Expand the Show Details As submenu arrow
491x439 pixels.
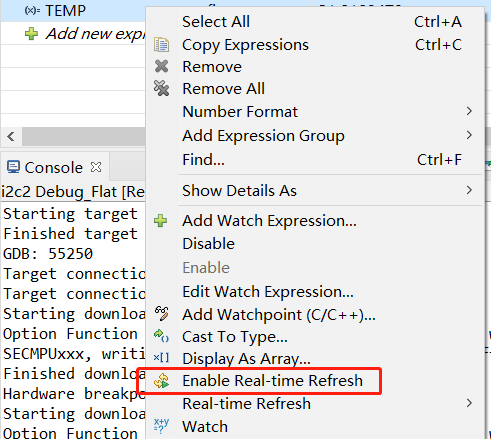click(469, 190)
